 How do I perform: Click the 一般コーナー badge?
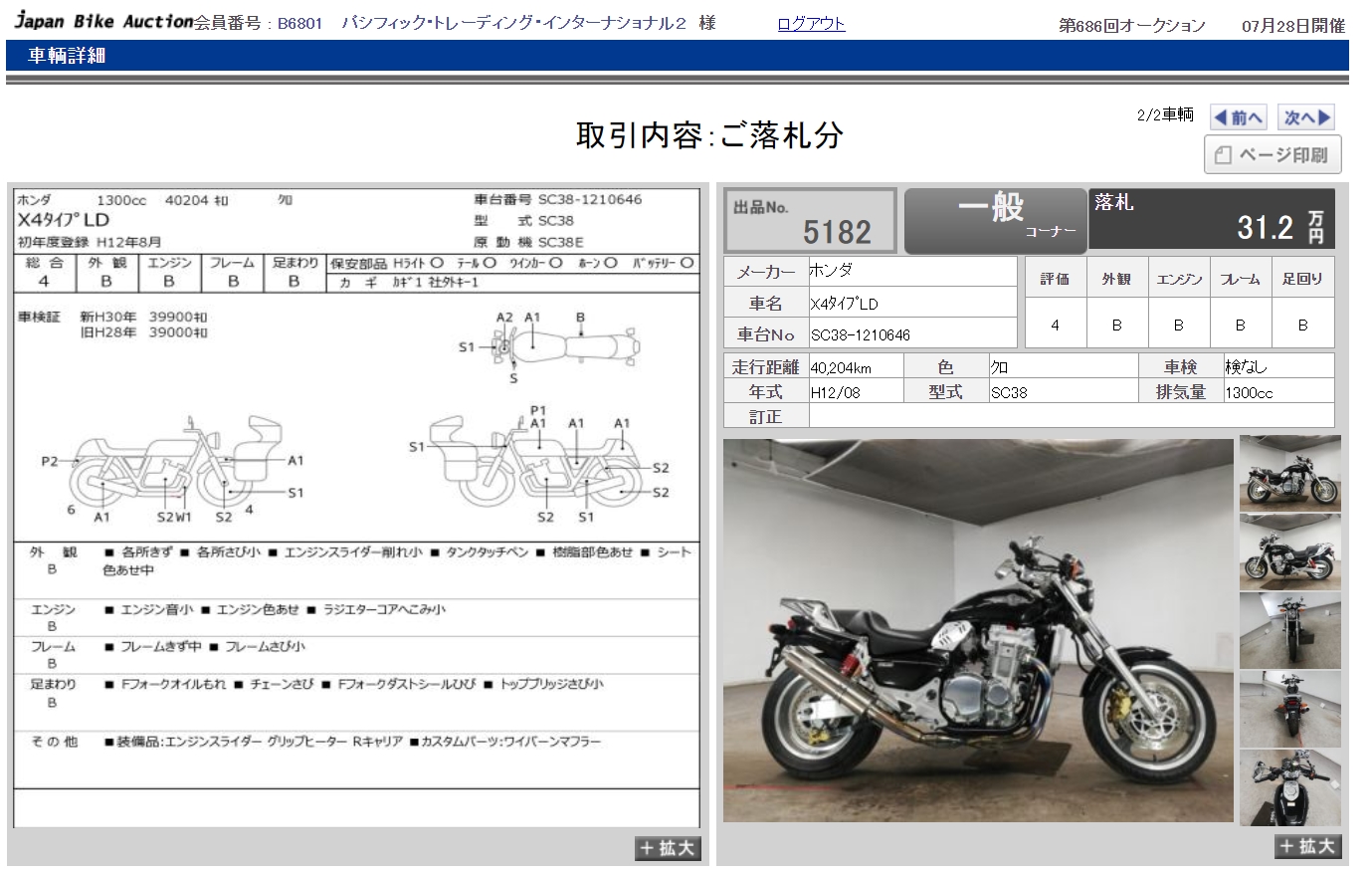pyautogui.click(x=995, y=218)
